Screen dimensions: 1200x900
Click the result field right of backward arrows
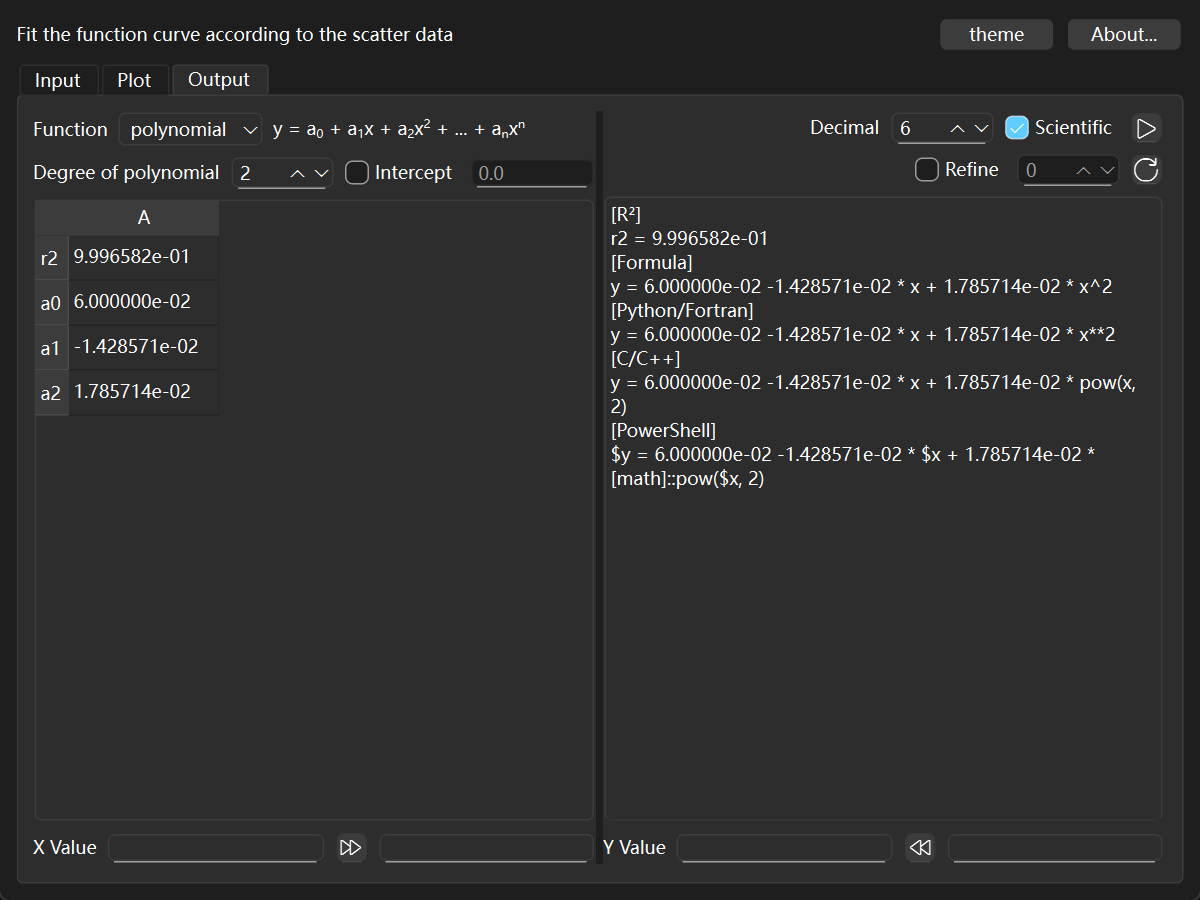click(x=1055, y=848)
